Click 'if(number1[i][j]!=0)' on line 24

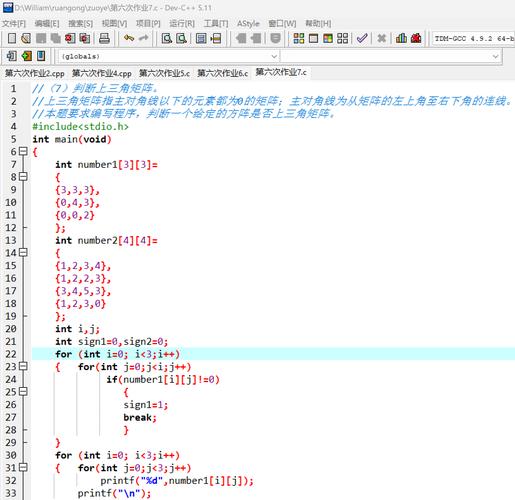pos(163,379)
